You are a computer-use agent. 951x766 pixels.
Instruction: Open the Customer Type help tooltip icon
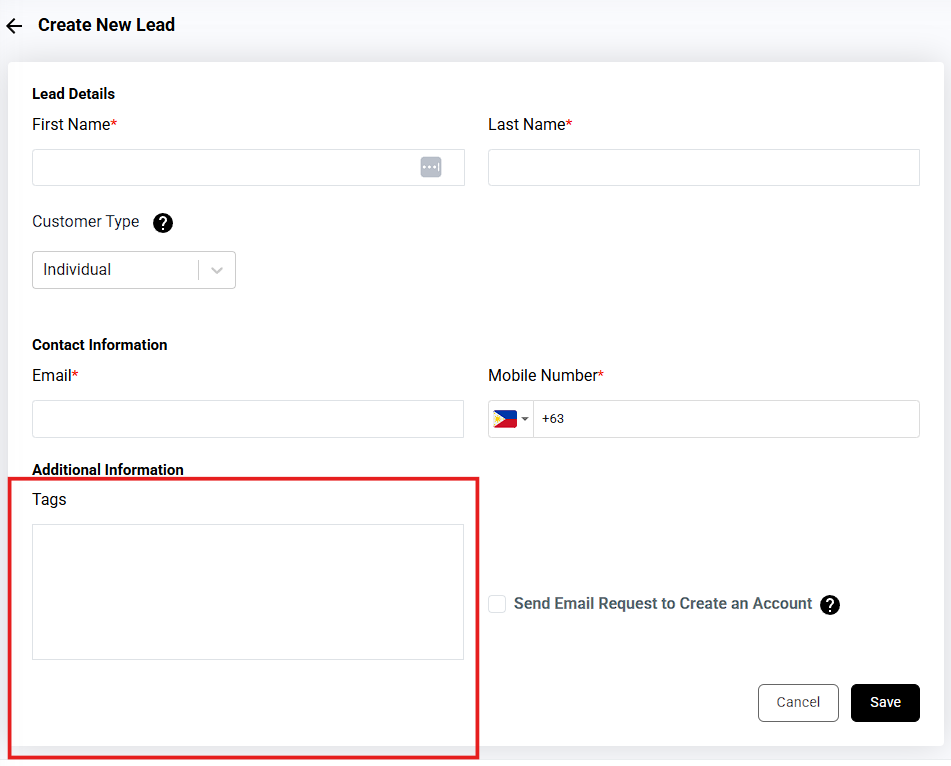pyautogui.click(x=163, y=222)
